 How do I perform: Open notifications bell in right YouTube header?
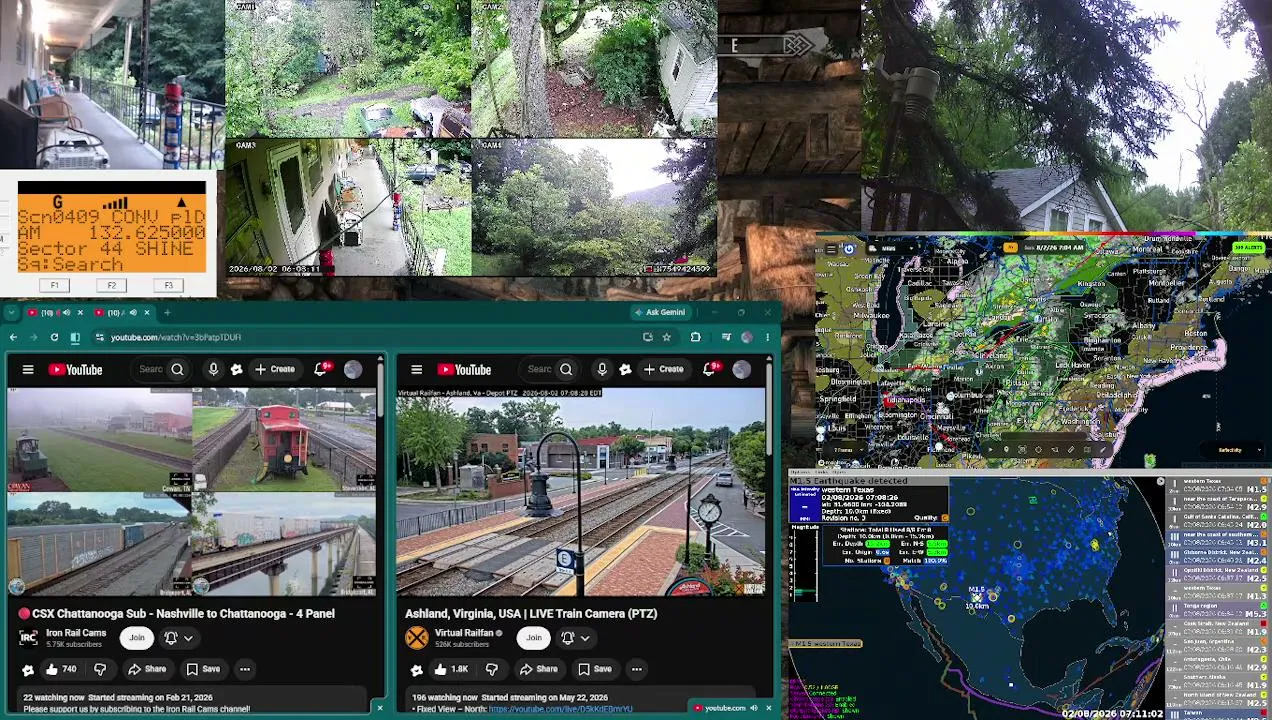pos(710,370)
